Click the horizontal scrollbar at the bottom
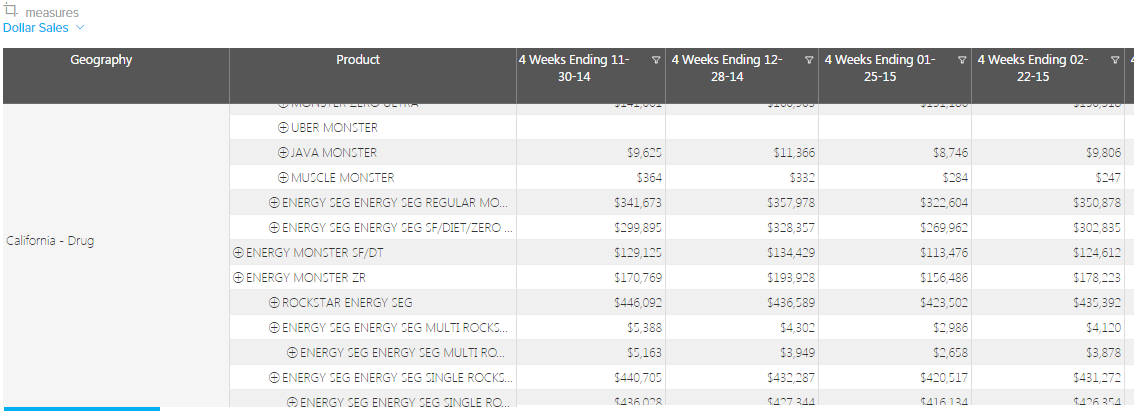Image resolution: width=1134 pixels, height=419 pixels. [x=80, y=408]
